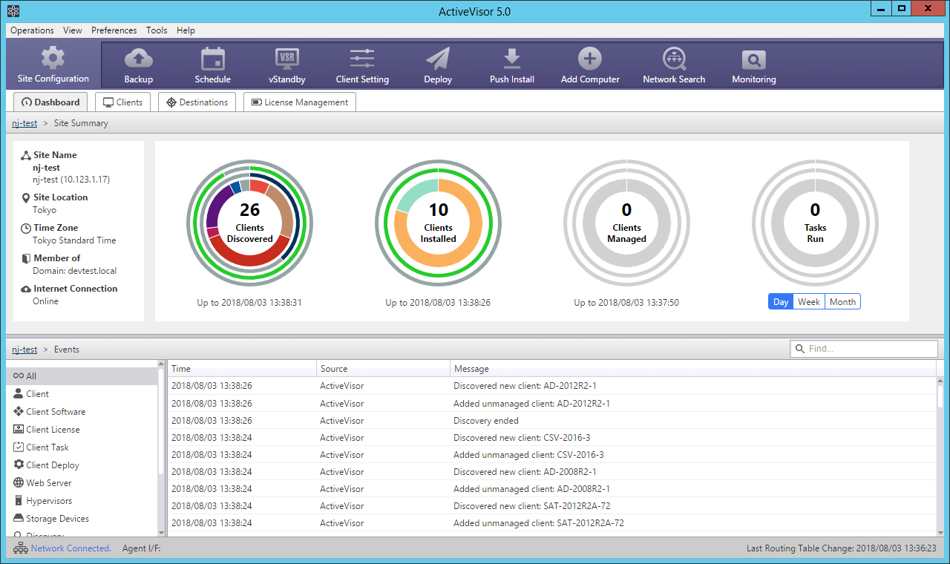Select the 'Discovery ended' event row
The height and width of the screenshot is (564, 950).
(x=552, y=420)
